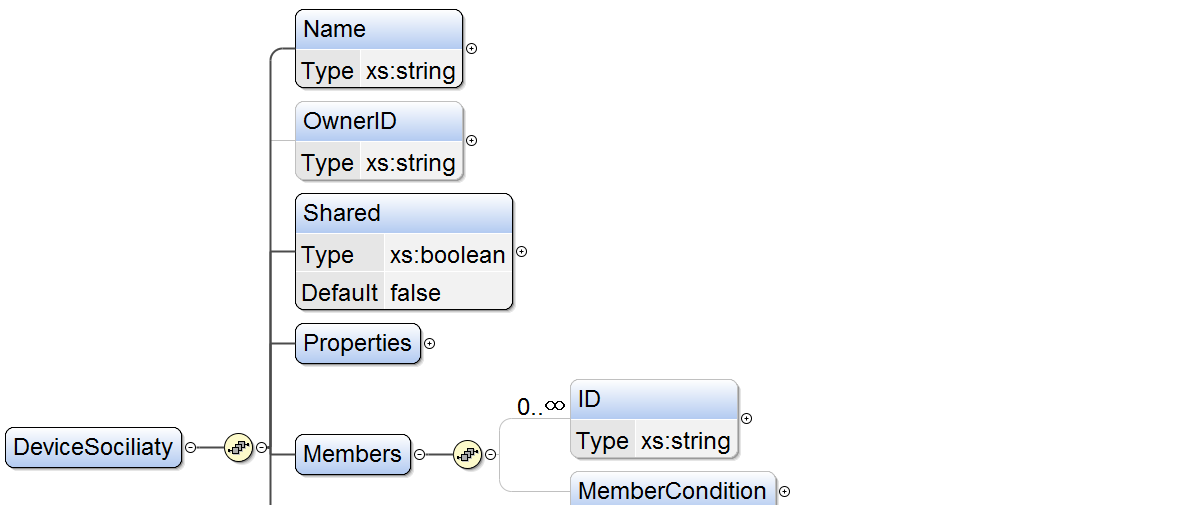Viewport: 1184px width, 505px height.
Task: Expand the OwnerID element
Action: pos(472,140)
